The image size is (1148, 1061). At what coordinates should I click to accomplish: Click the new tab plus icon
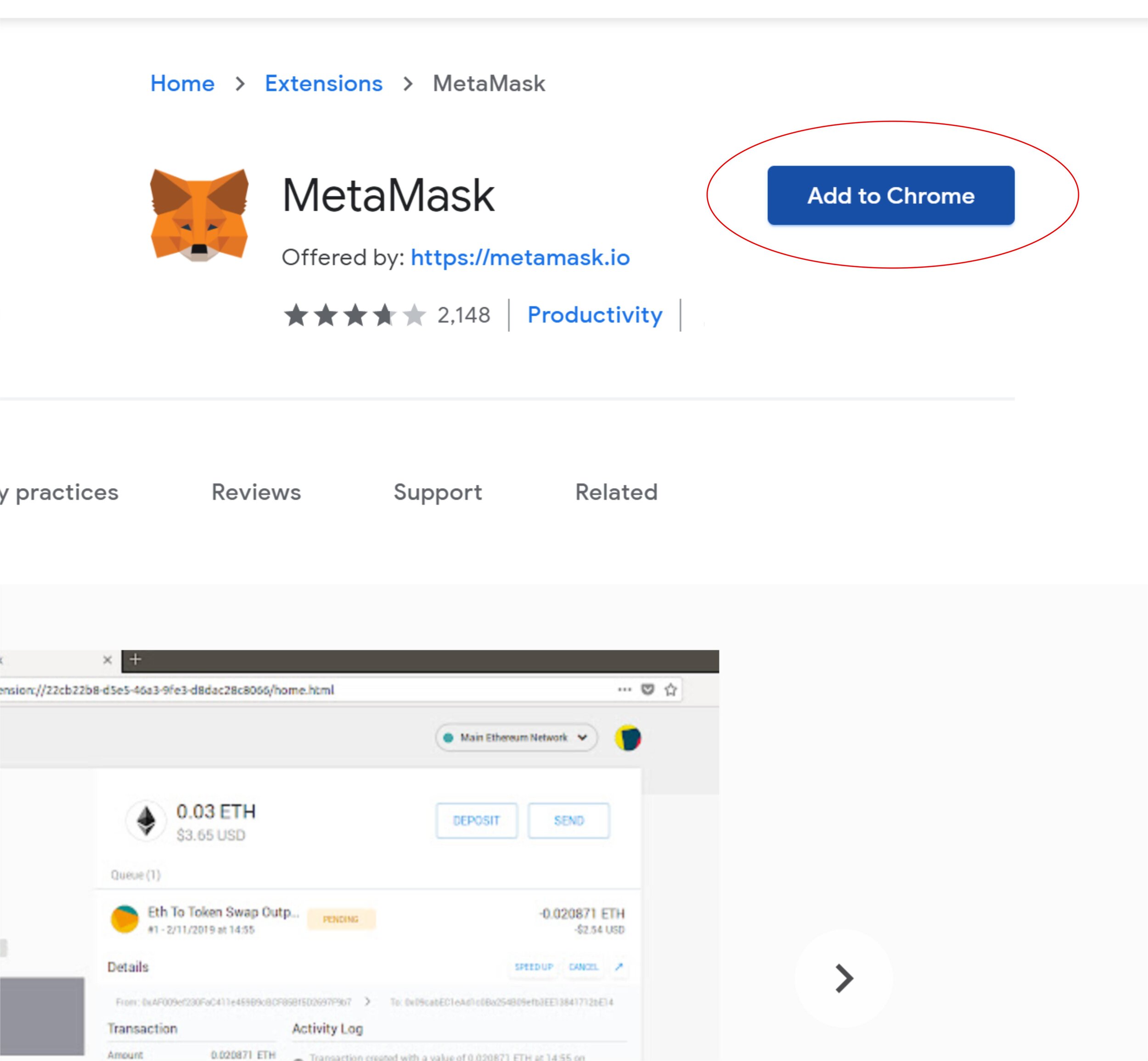coord(135,660)
